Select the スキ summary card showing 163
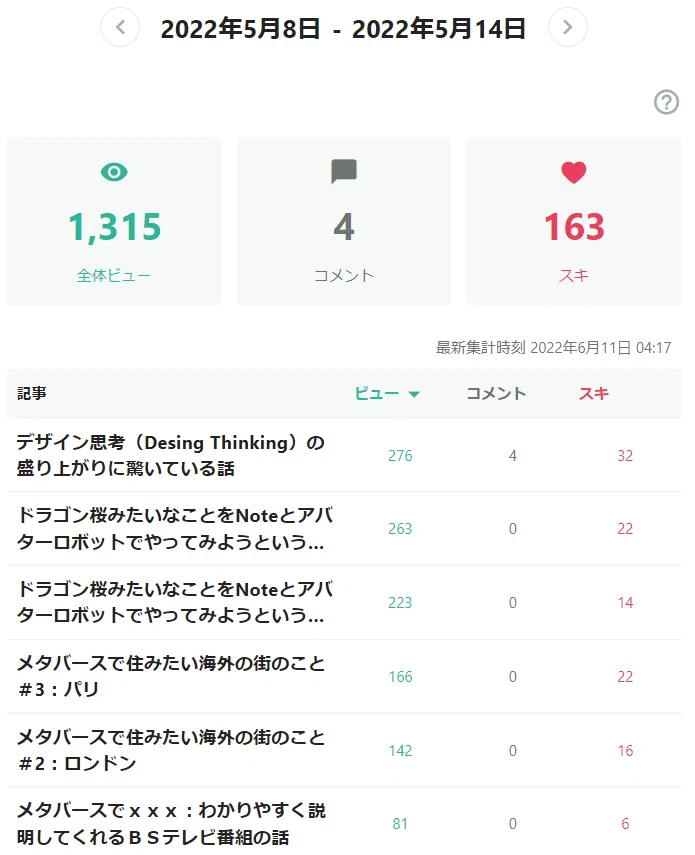The image size is (695, 855). point(573,221)
